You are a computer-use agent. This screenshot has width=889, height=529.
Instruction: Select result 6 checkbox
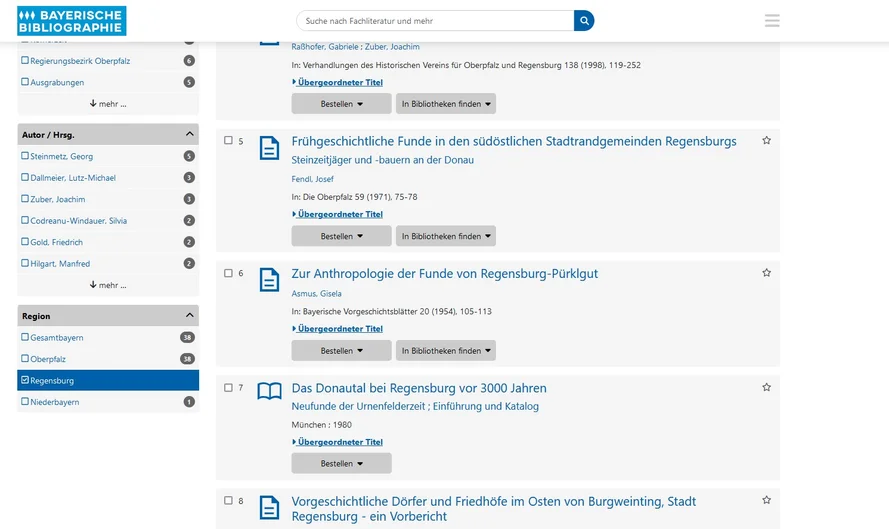point(228,273)
